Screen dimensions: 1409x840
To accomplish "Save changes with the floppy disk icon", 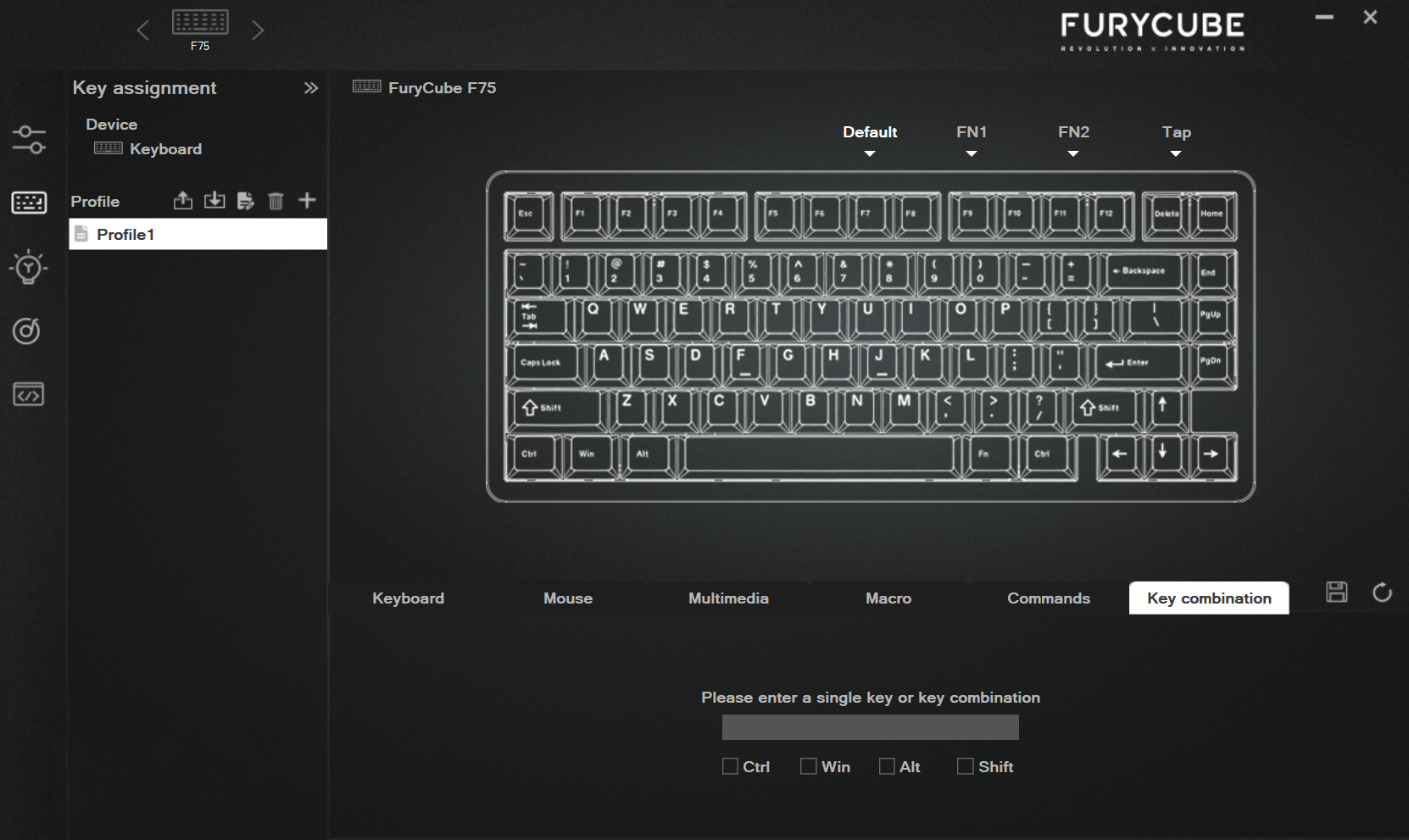I will point(1337,592).
